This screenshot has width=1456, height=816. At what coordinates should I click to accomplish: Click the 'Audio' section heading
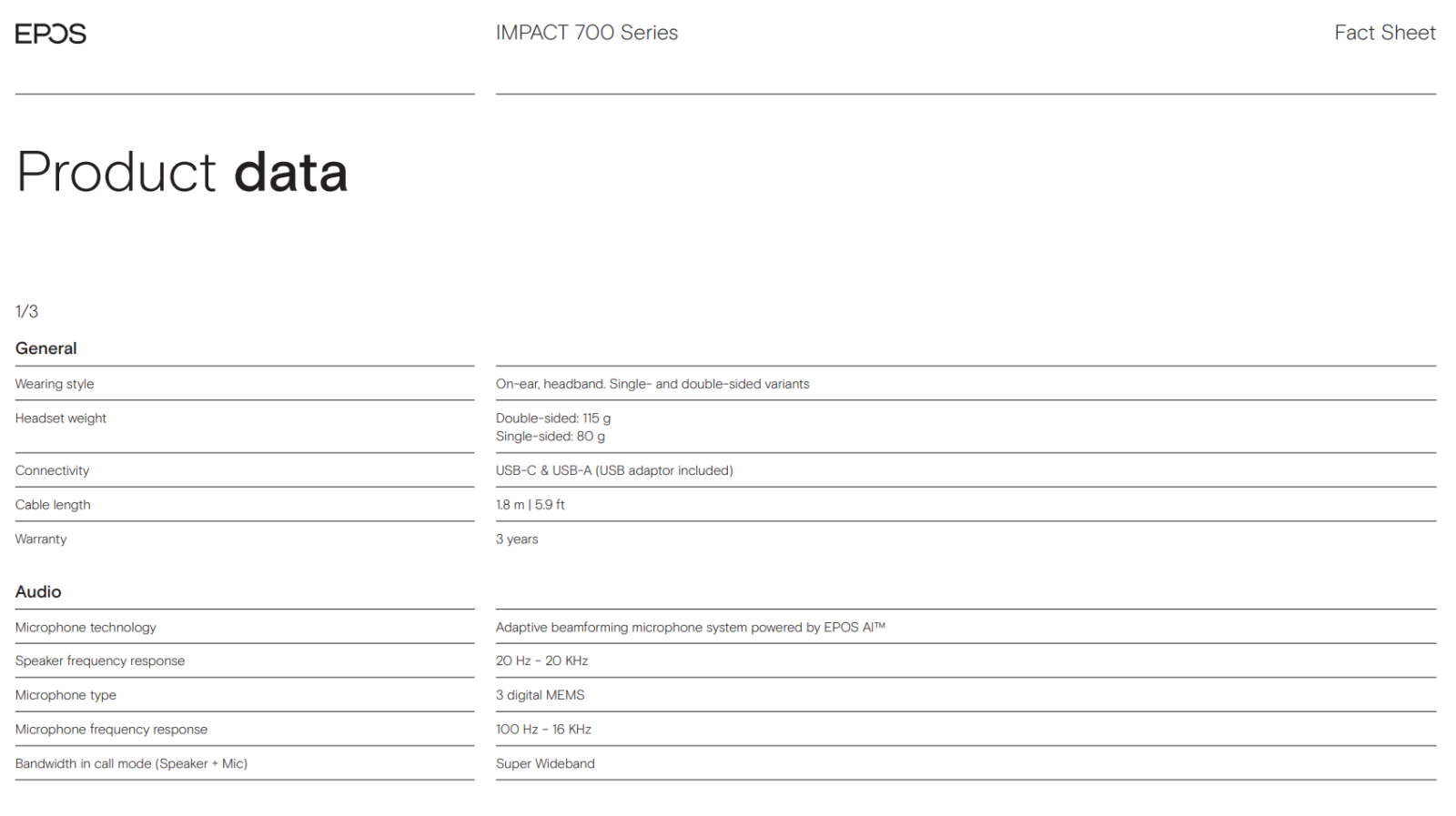38,591
